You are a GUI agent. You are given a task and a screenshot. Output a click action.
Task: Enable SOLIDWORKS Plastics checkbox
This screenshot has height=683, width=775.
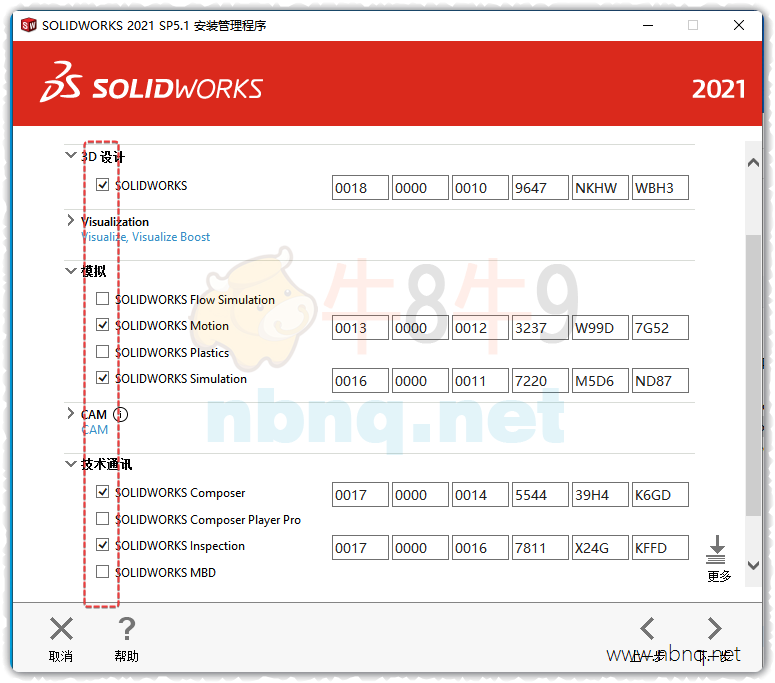[x=102, y=351]
